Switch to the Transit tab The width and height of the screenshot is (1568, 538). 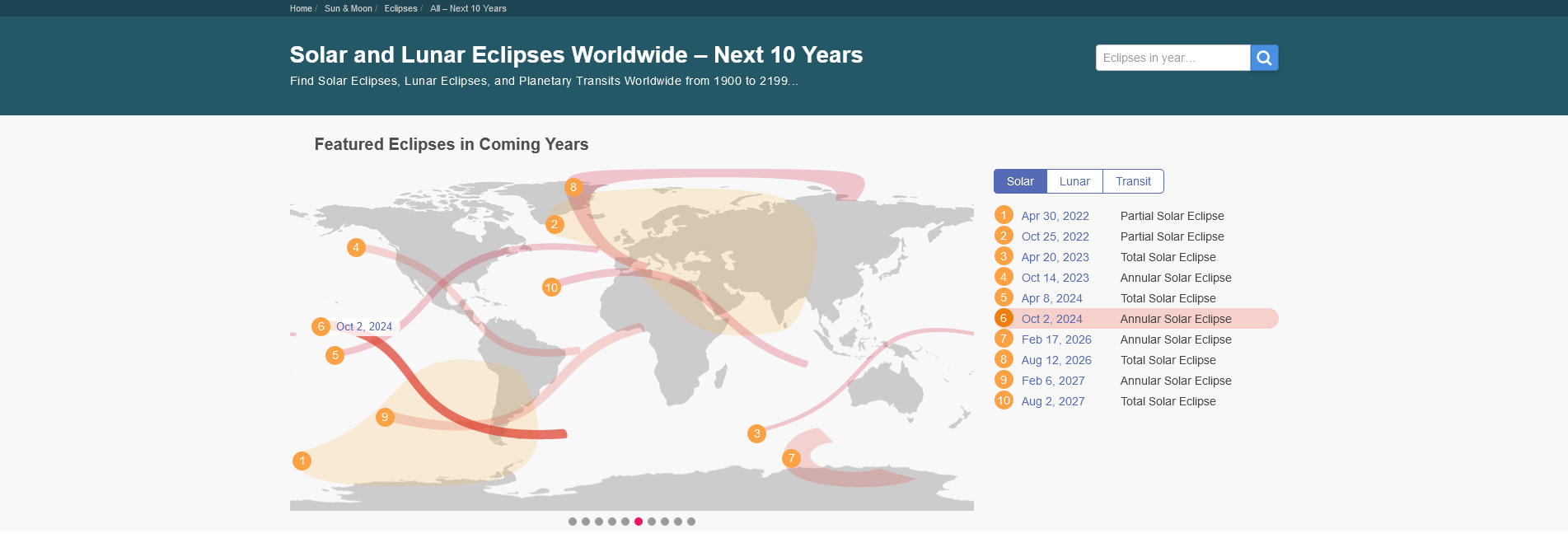click(x=1133, y=181)
